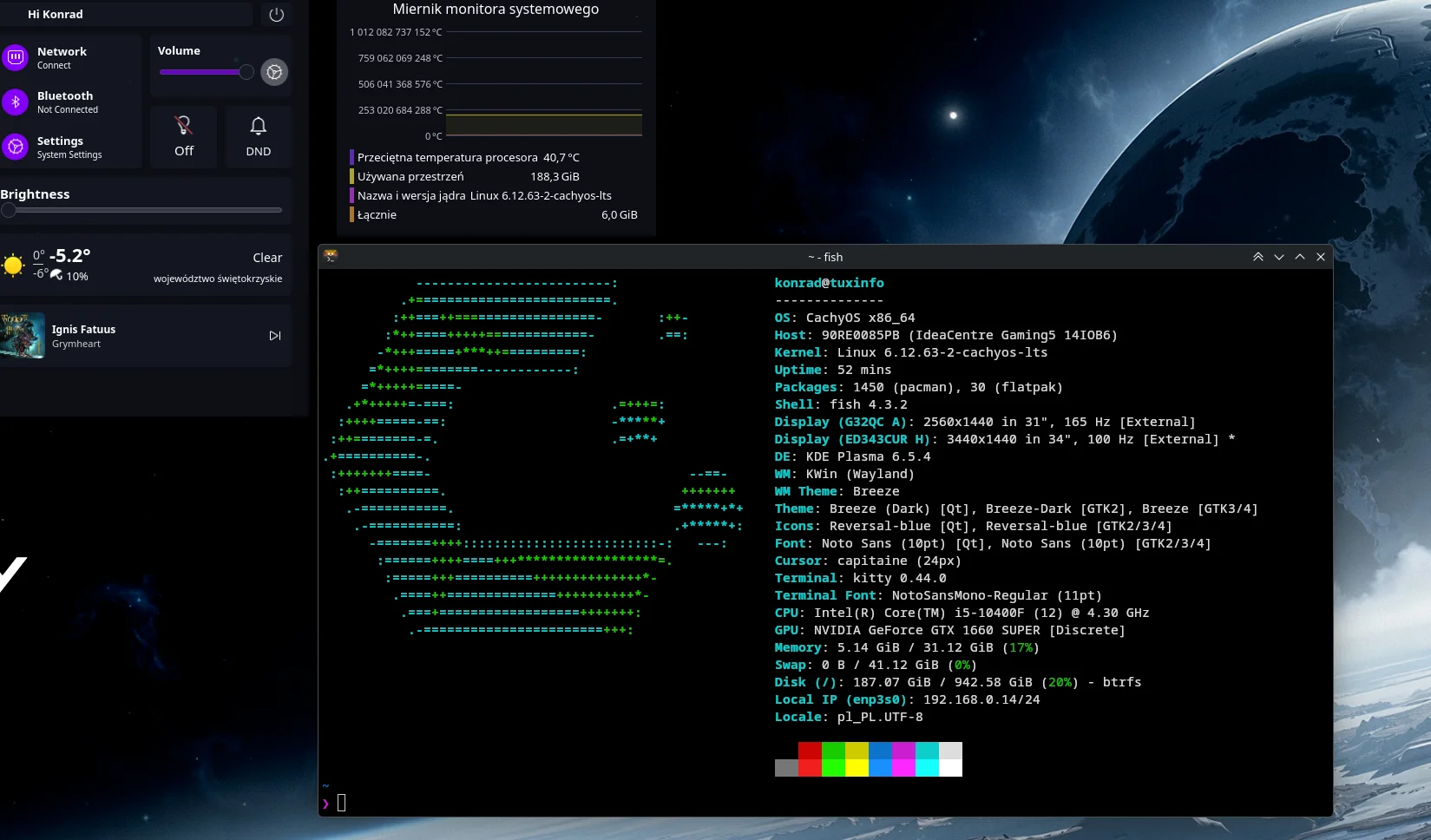Click 'Display (ED343CUR H)' line
This screenshot has width=1431, height=840.
[1005, 439]
